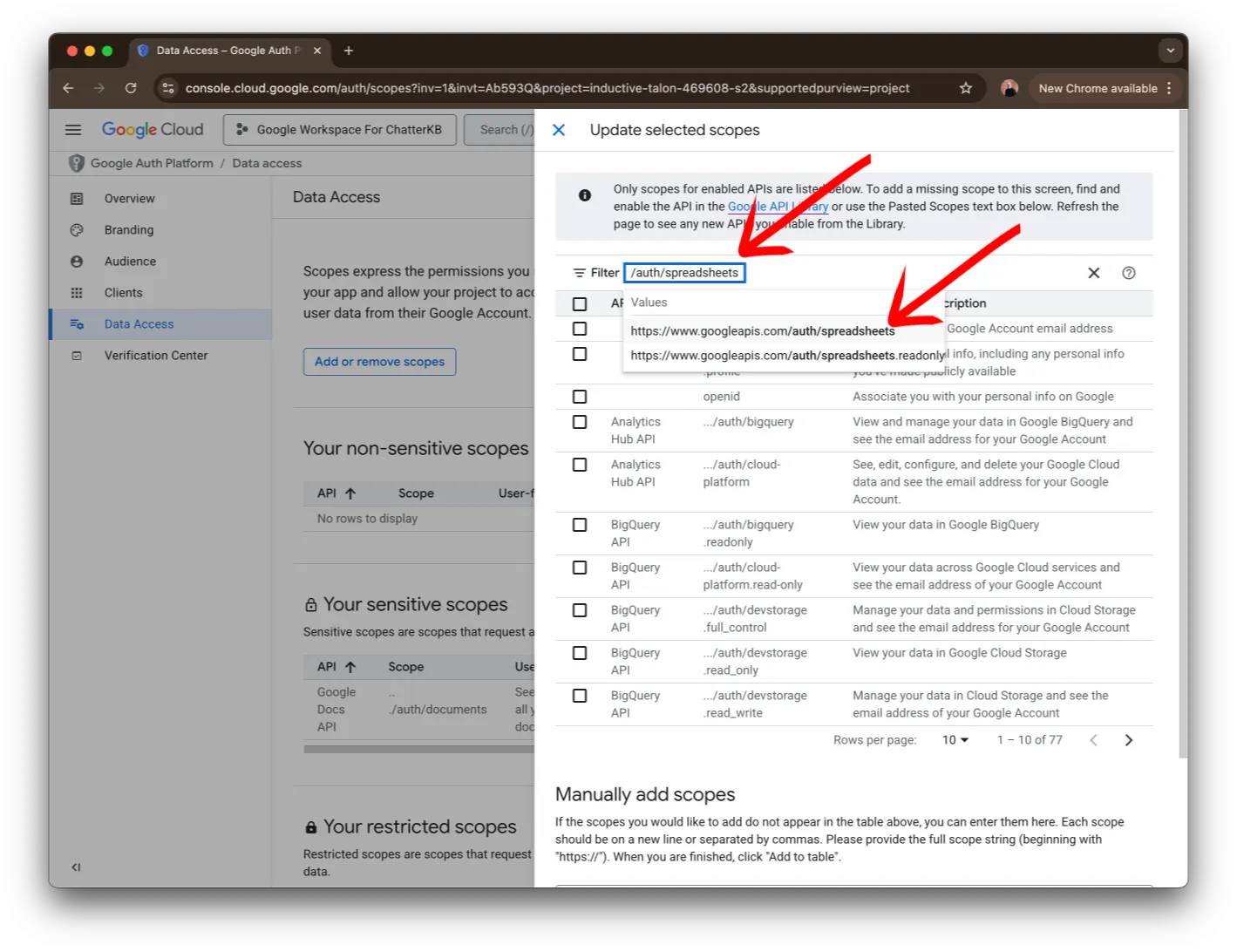Viewport: 1237px width, 952px height.
Task: Click the Google Auth Platform breadcrumb
Action: 152,163
